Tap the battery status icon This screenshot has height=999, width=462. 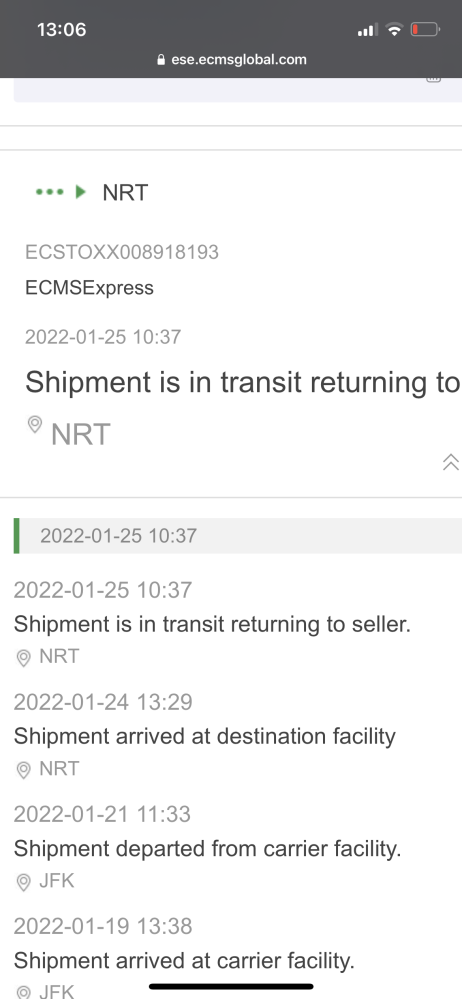point(425,29)
